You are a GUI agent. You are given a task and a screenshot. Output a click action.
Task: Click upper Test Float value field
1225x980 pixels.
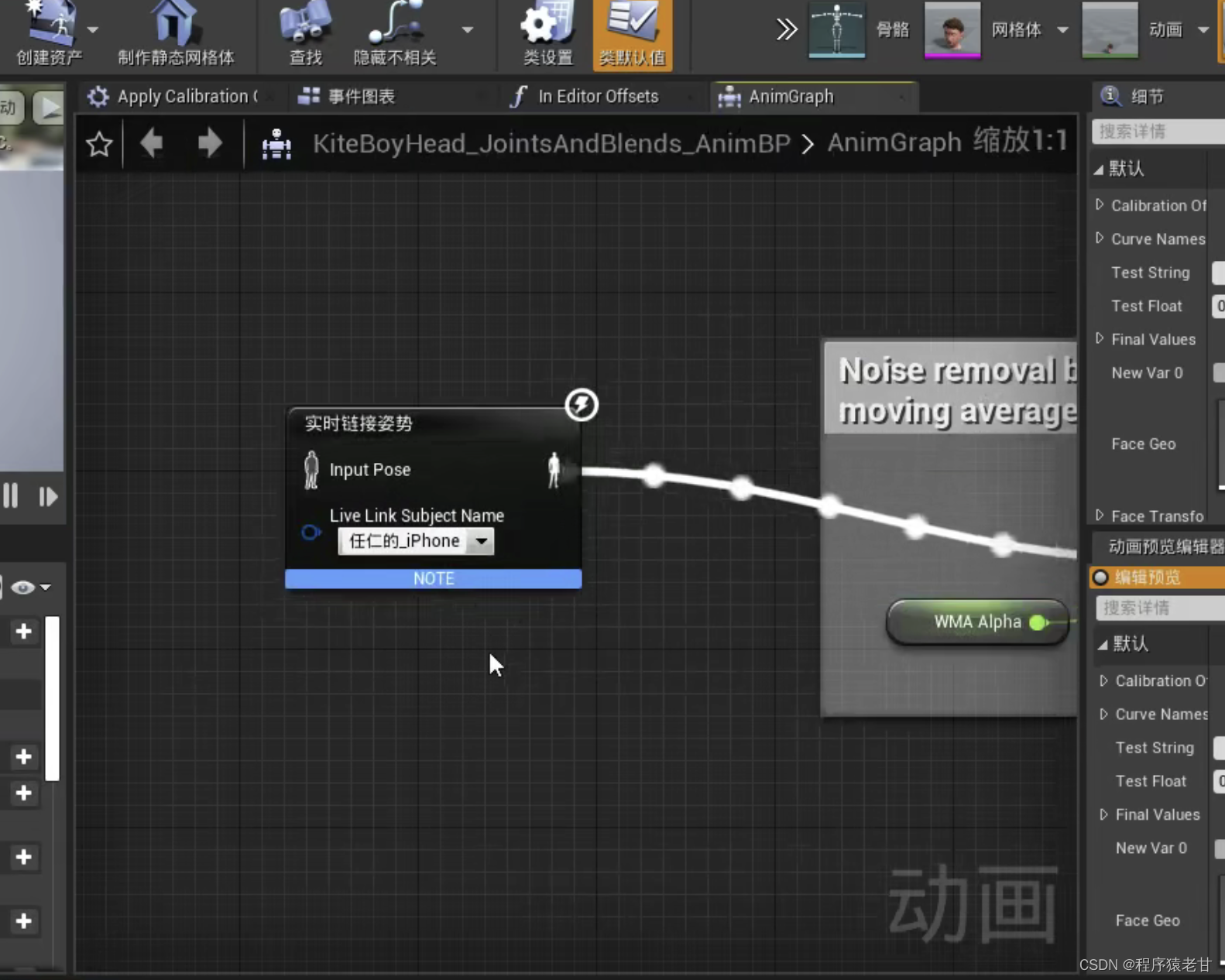tap(1218, 306)
